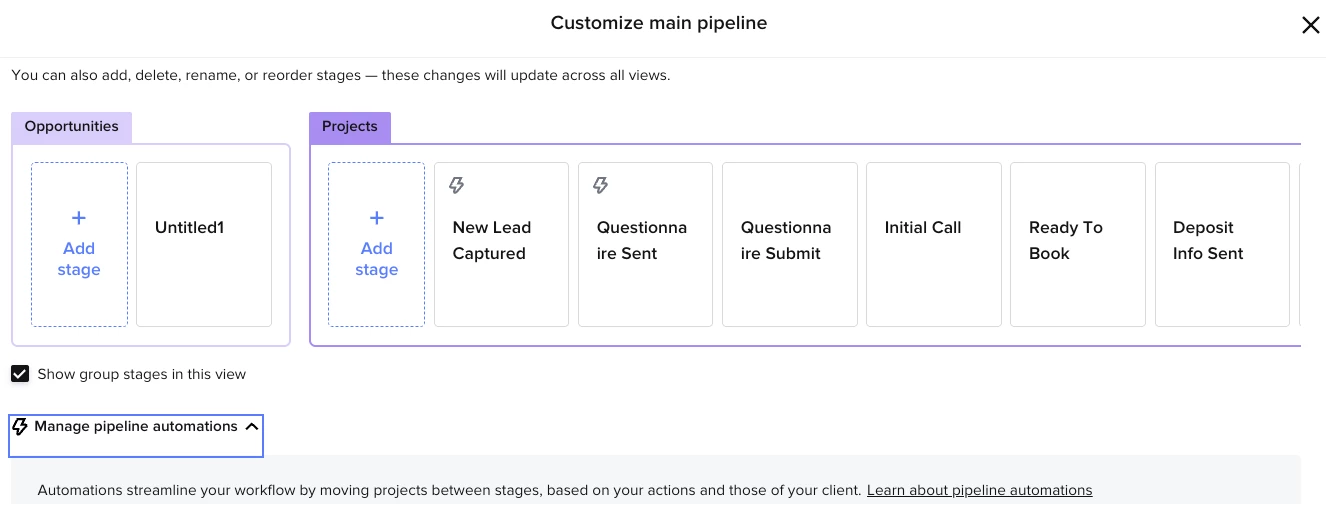Select the Deposit Info Sent stage card

click(1222, 244)
